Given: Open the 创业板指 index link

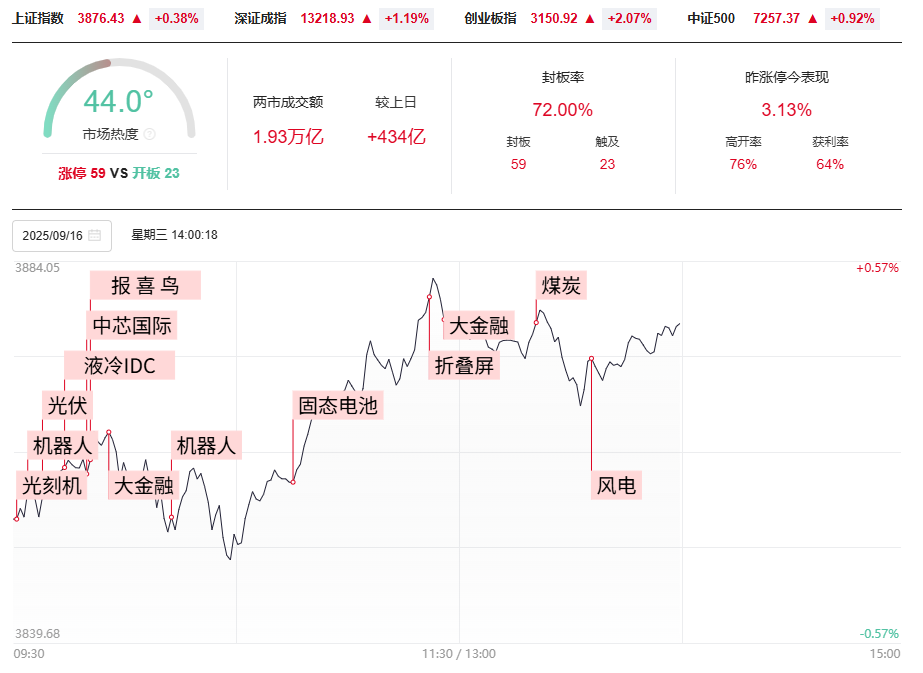Looking at the screenshot, I should pyautogui.click(x=491, y=18).
